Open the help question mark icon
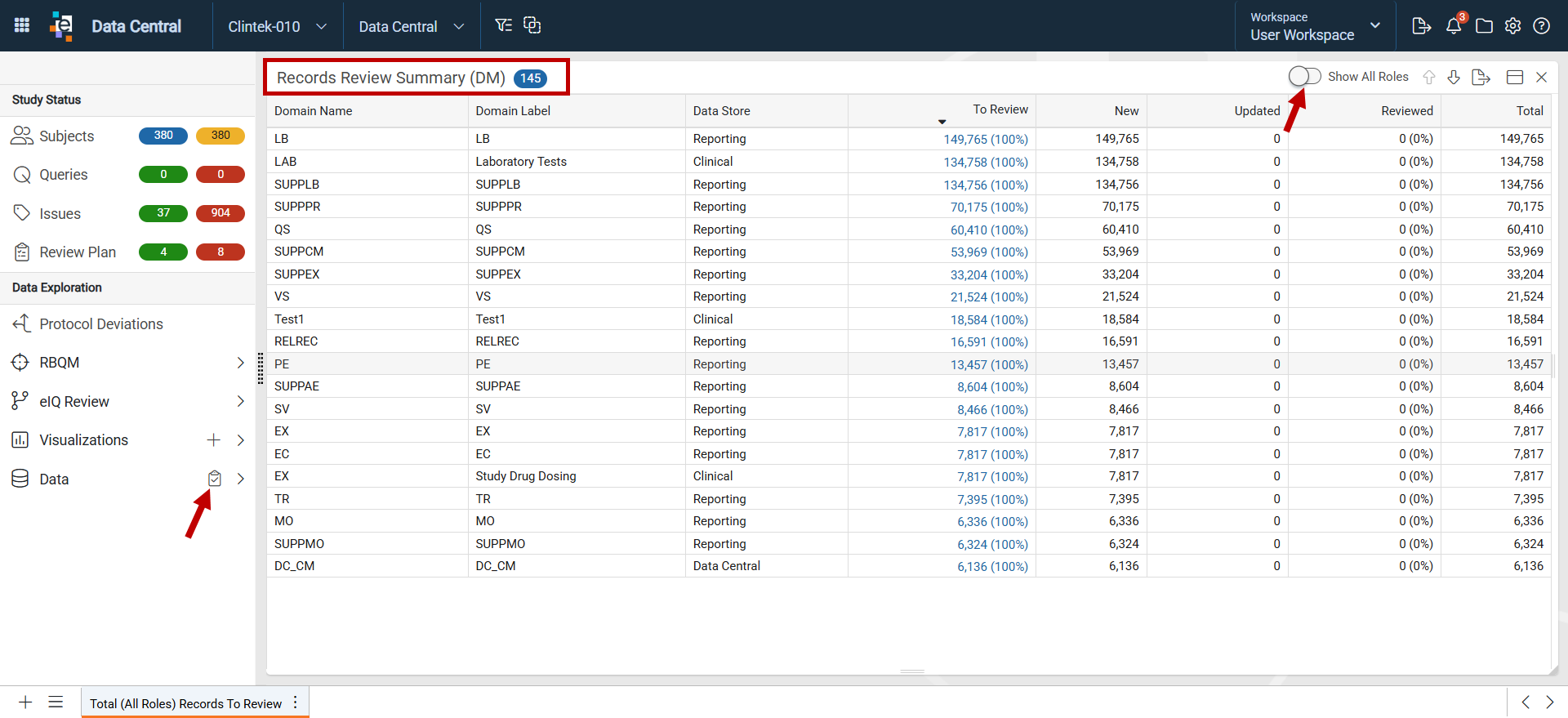 1541,26
